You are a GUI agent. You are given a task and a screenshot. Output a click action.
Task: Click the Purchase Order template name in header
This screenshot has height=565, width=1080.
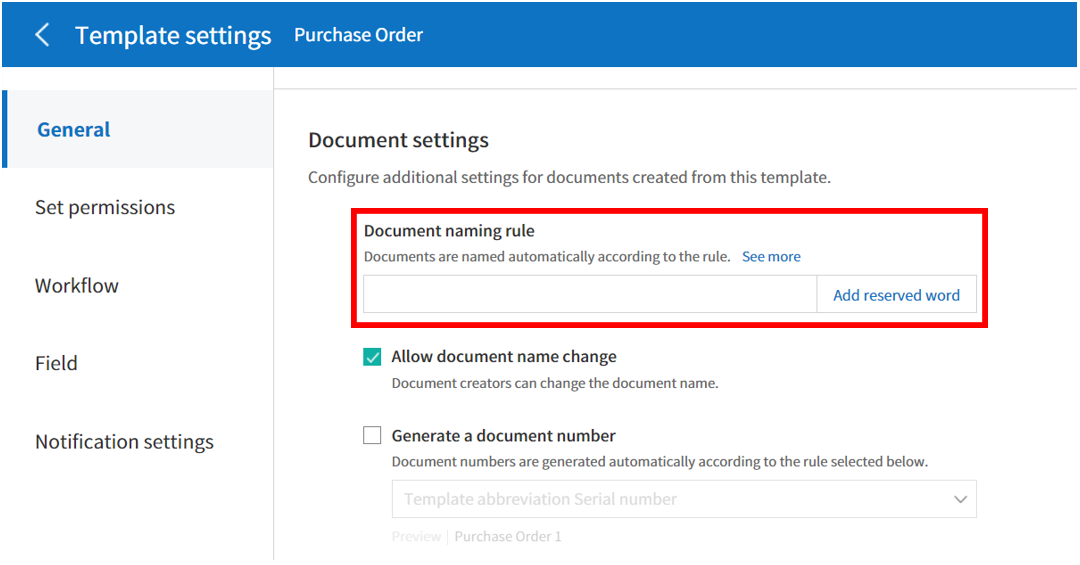click(358, 35)
